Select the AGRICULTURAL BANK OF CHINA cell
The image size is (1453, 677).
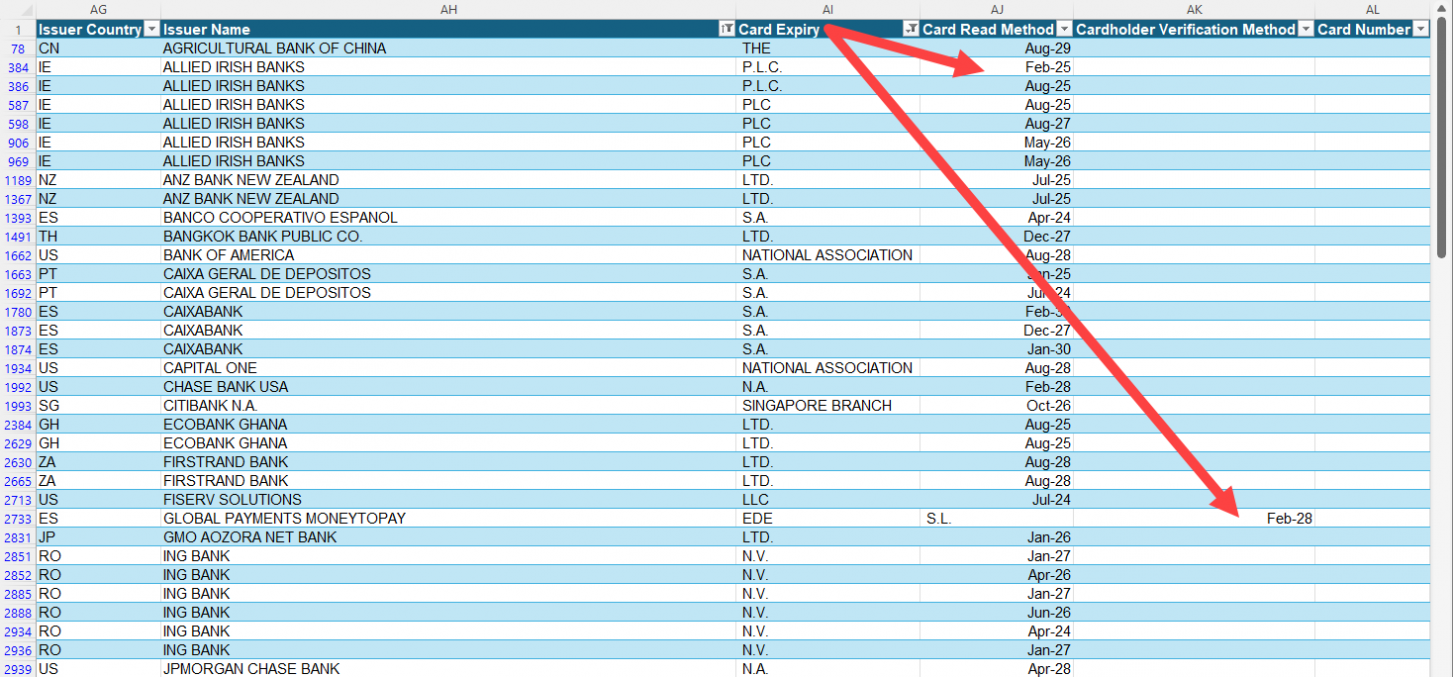447,49
